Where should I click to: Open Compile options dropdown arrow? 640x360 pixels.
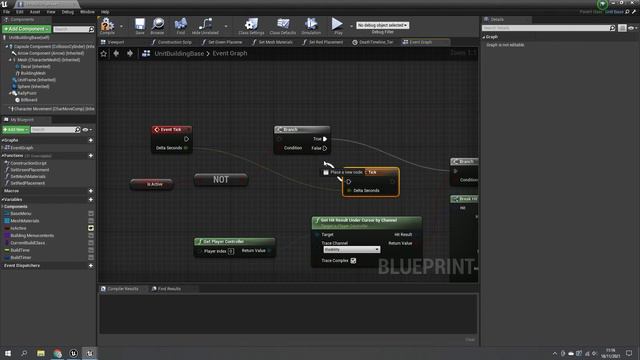tap(121, 26)
